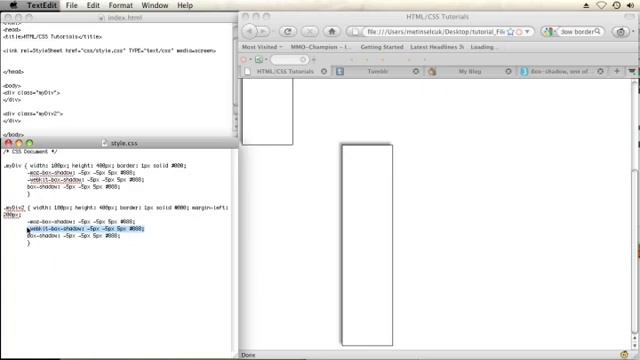Bookmark this page with the star icon
Image resolution: width=640 pixels, height=360 pixels.
point(510,32)
